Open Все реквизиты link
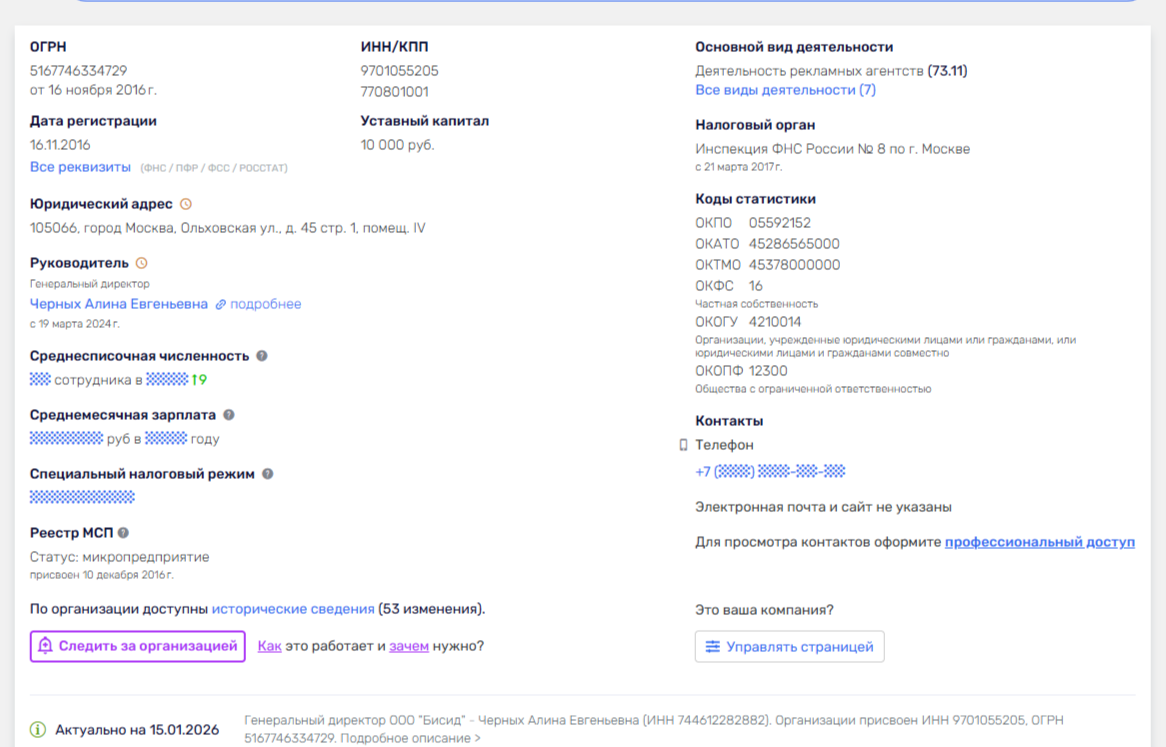1166x747 pixels. coord(80,167)
